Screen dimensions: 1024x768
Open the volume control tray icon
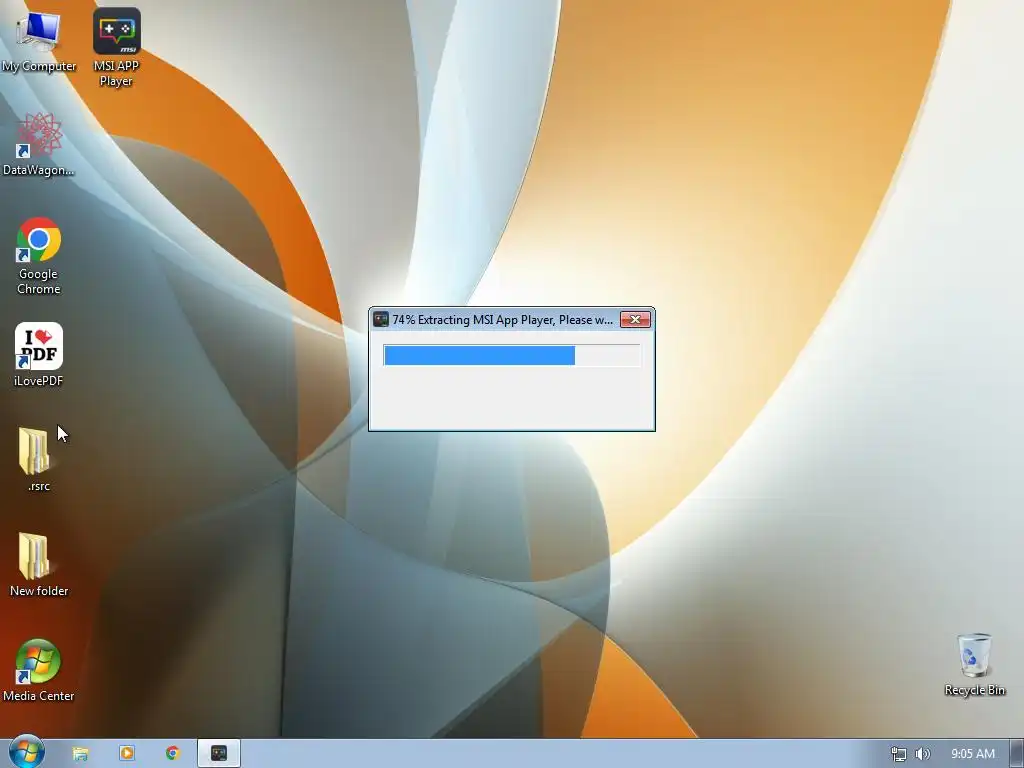pyautogui.click(x=922, y=754)
